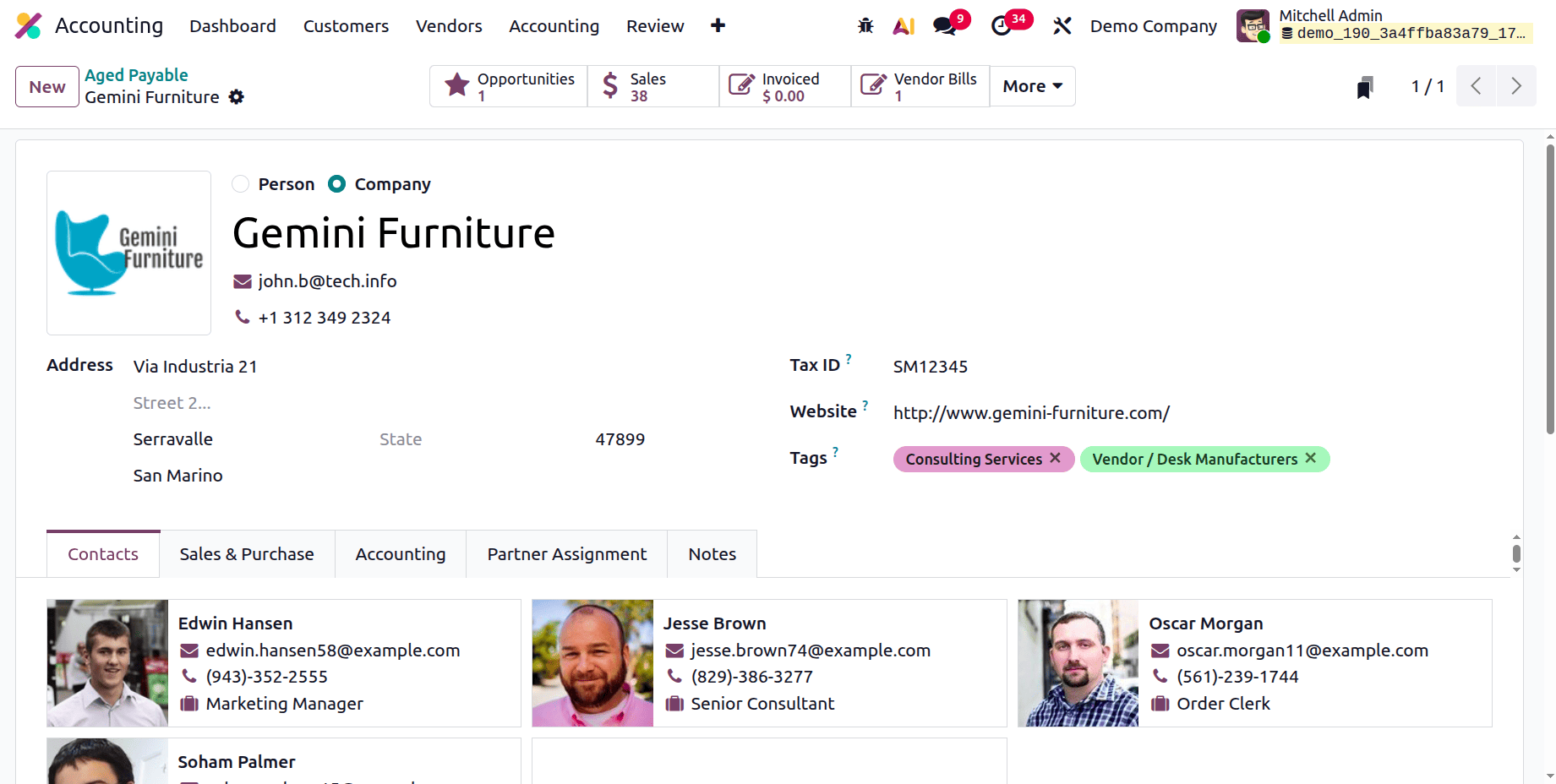Open the activities clock icon

click(1002, 26)
